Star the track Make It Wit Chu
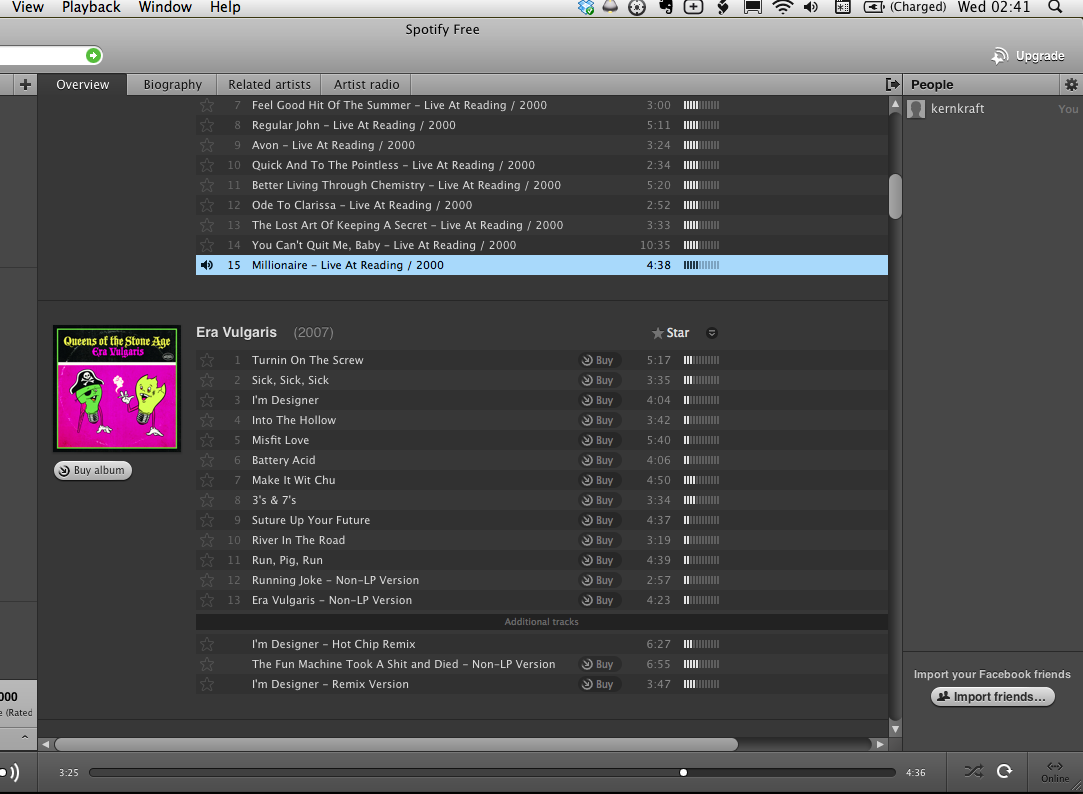The height and width of the screenshot is (794, 1083). [x=207, y=480]
